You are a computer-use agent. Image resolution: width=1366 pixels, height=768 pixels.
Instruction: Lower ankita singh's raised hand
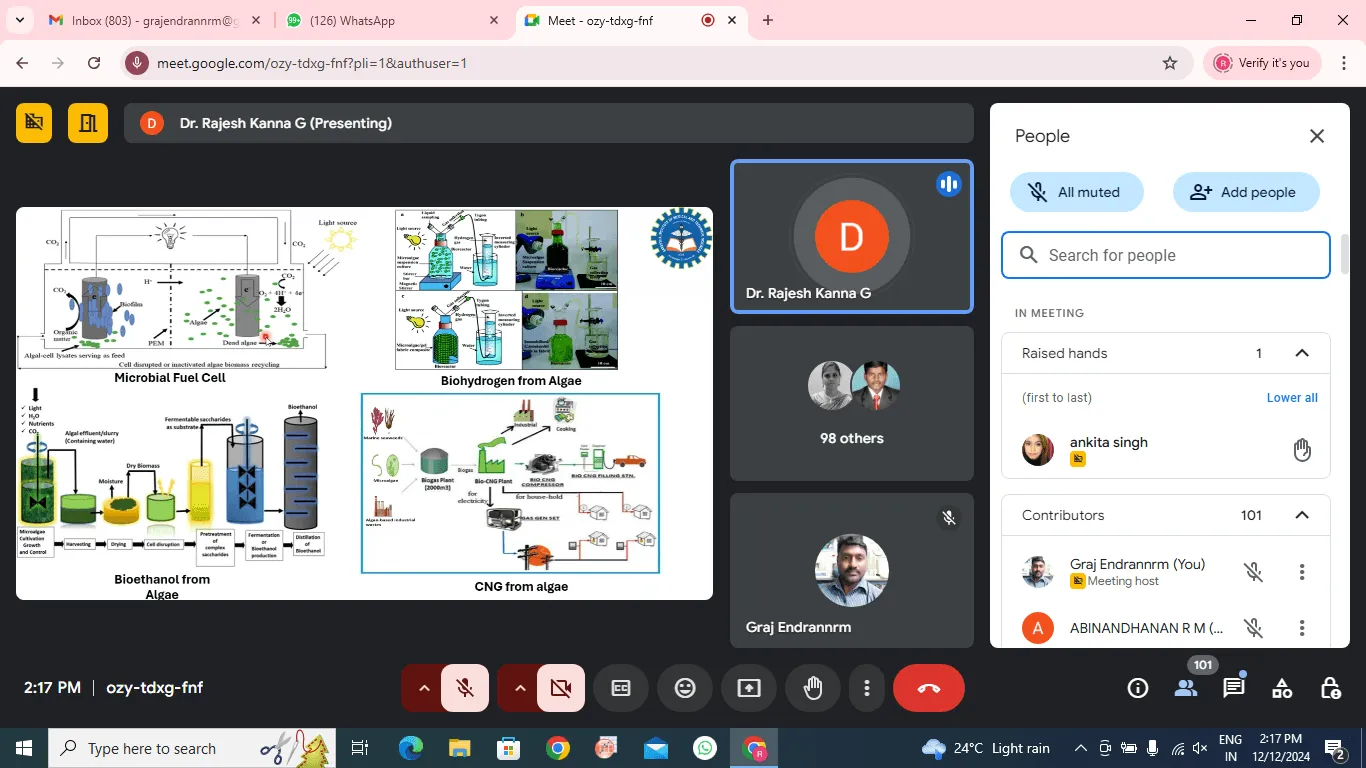tap(1302, 450)
